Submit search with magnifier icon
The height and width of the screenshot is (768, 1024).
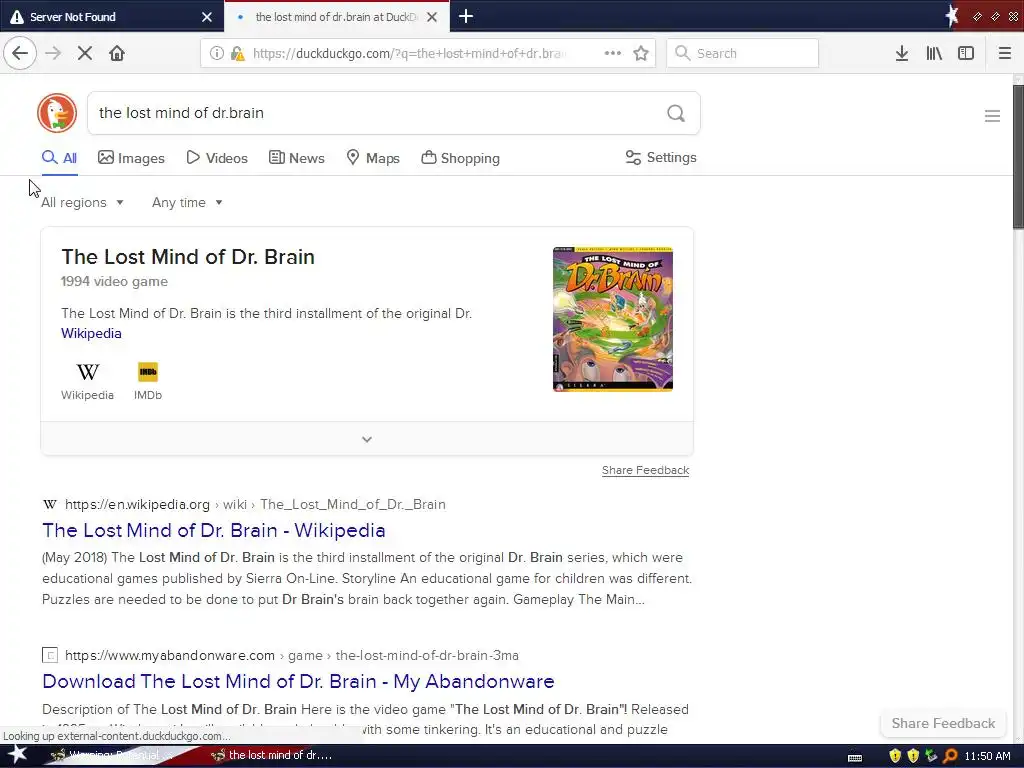(x=676, y=113)
